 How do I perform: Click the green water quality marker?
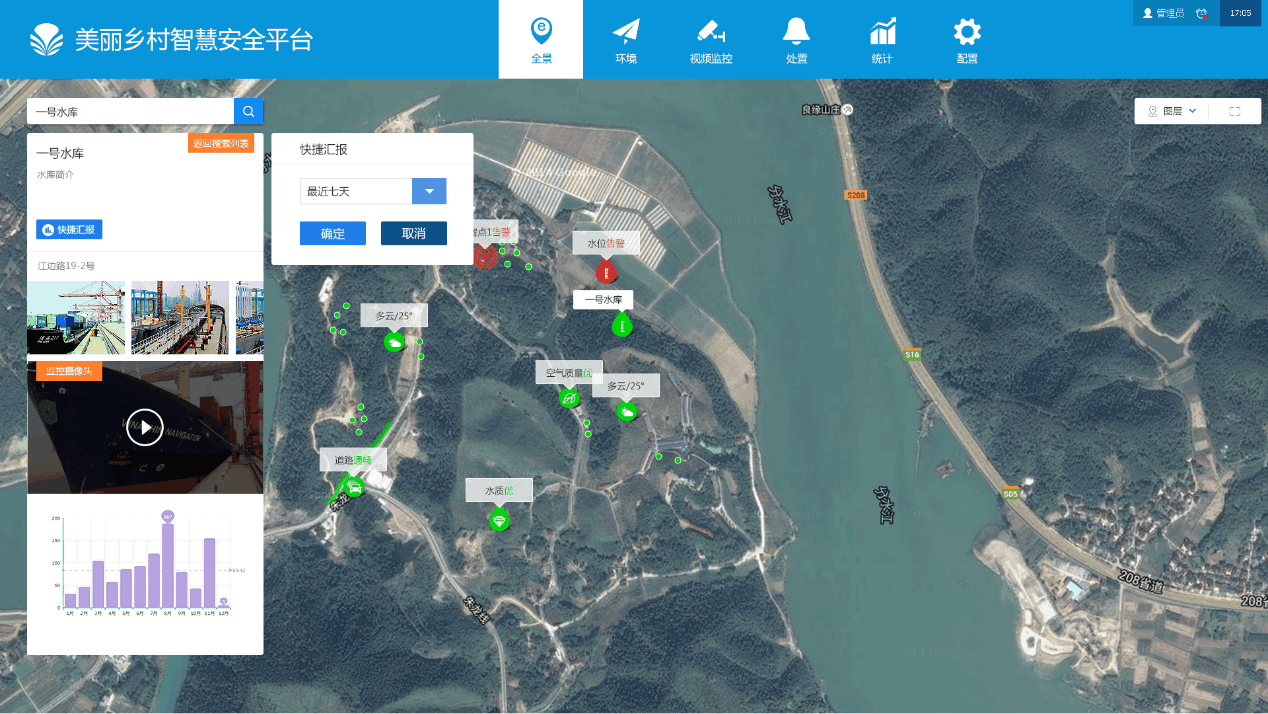498,519
